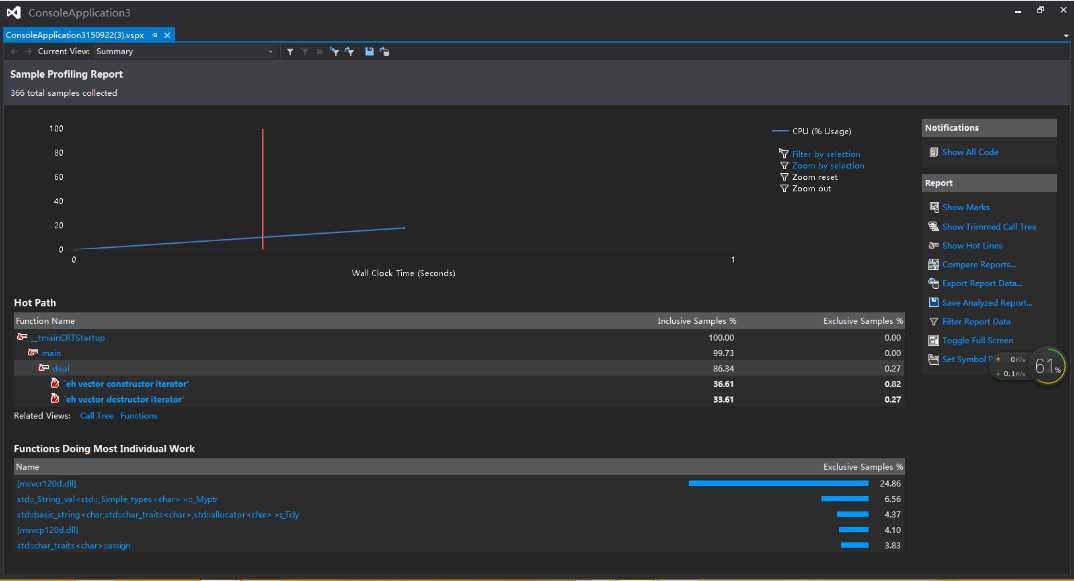
Task: Click Hot Path Exclusive Samples % header
Action: pos(862,321)
